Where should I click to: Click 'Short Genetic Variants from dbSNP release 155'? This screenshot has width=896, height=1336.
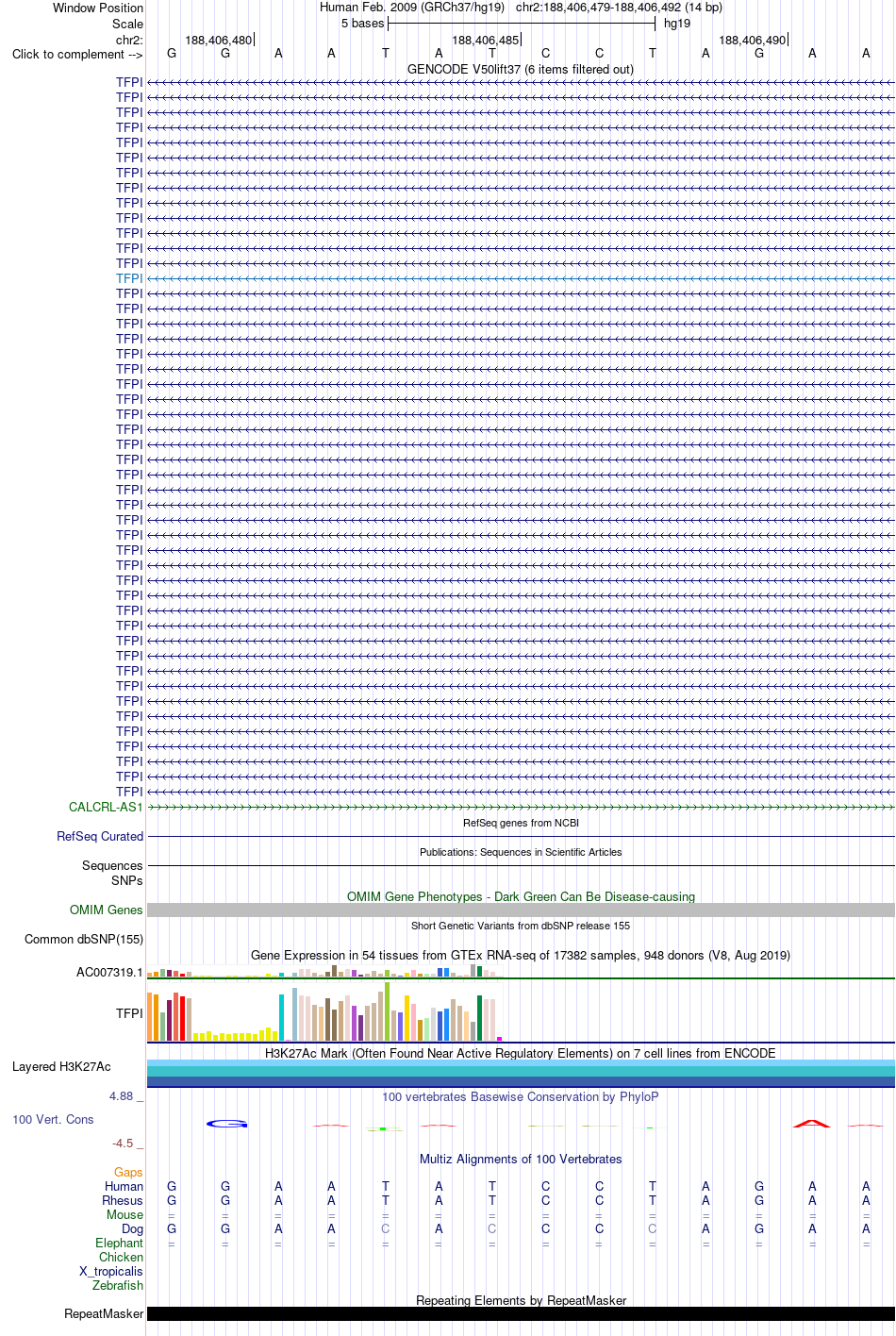pyautogui.click(x=521, y=926)
